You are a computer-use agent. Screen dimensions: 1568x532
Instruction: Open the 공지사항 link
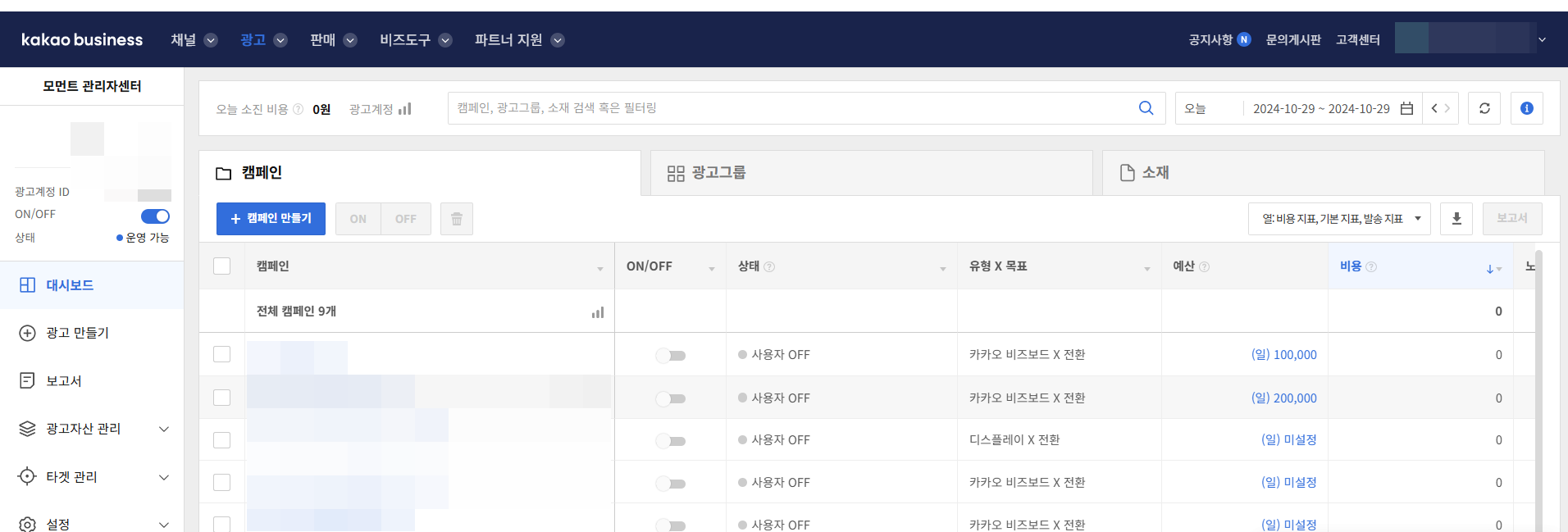click(1210, 39)
